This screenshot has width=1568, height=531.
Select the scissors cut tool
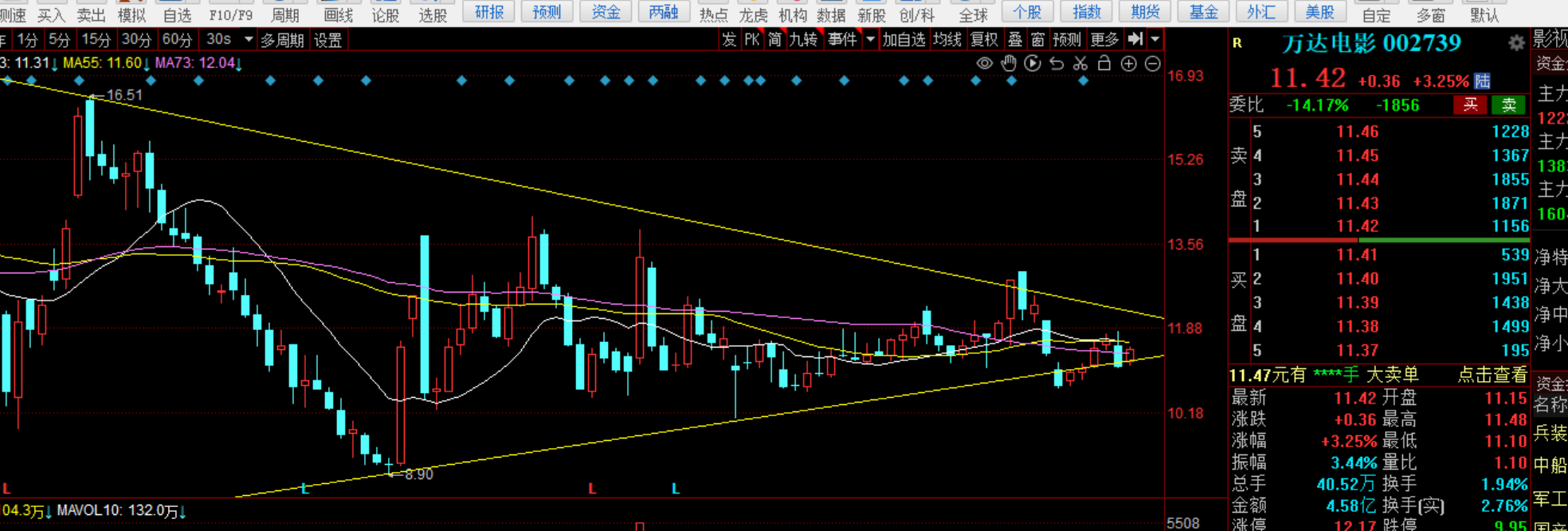coord(1080,64)
